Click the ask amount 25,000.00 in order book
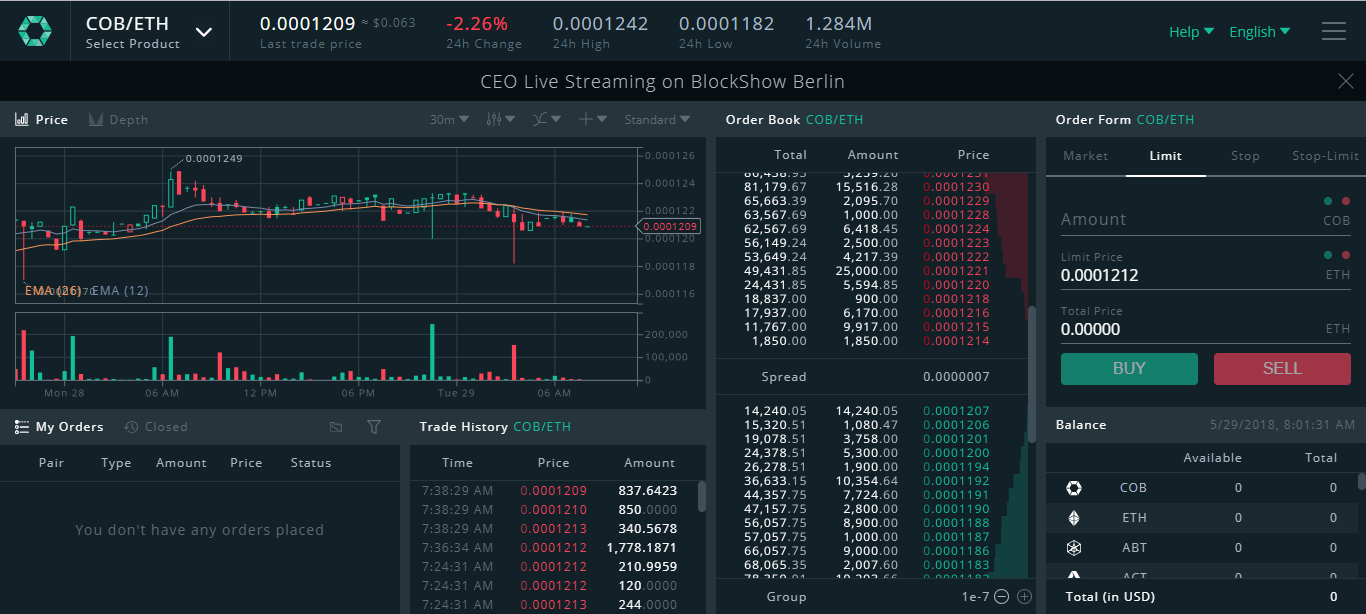 pos(867,271)
